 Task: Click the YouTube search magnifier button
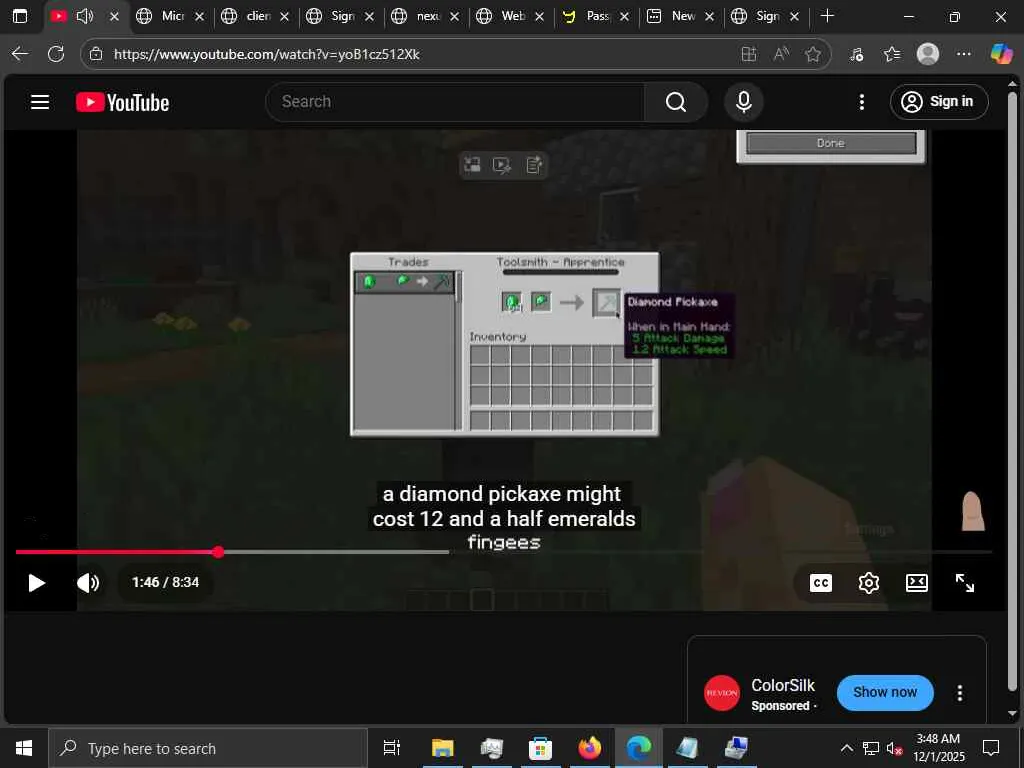pos(676,102)
